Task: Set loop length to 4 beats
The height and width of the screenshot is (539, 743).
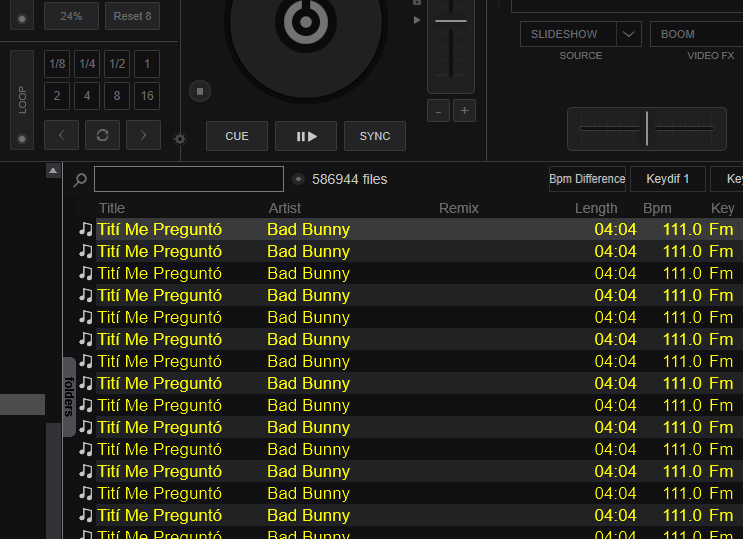Action: [x=87, y=96]
